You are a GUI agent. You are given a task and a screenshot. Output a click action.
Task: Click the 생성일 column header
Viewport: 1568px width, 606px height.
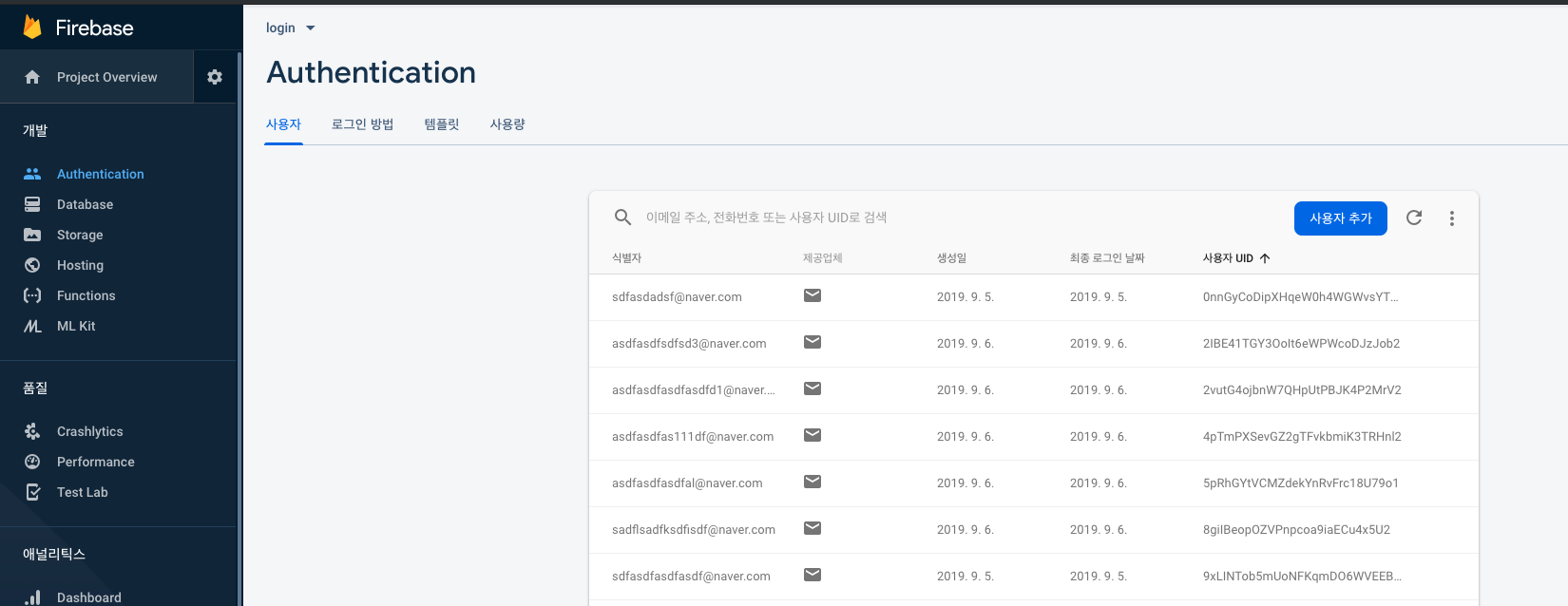click(x=951, y=258)
